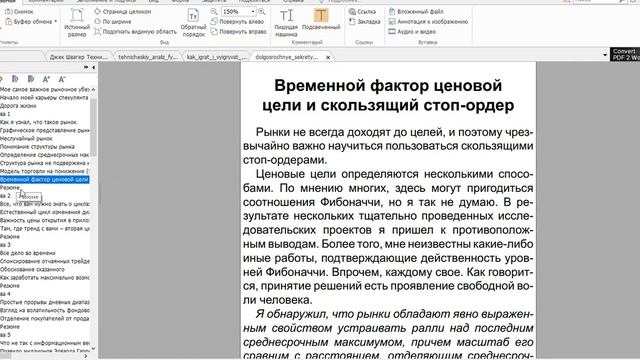Select the Снимок snapshot tool
This screenshot has width=640, height=360.
click(19, 11)
